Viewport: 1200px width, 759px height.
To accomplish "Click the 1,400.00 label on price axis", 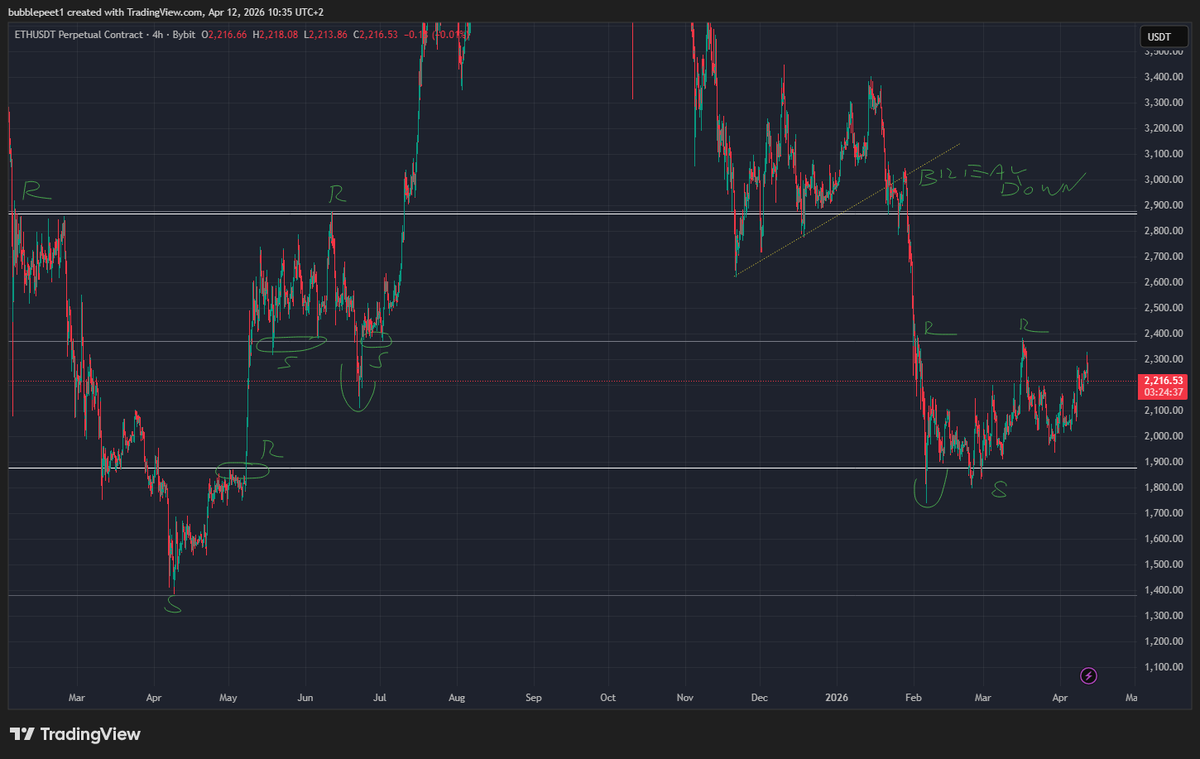I will click(1163, 590).
